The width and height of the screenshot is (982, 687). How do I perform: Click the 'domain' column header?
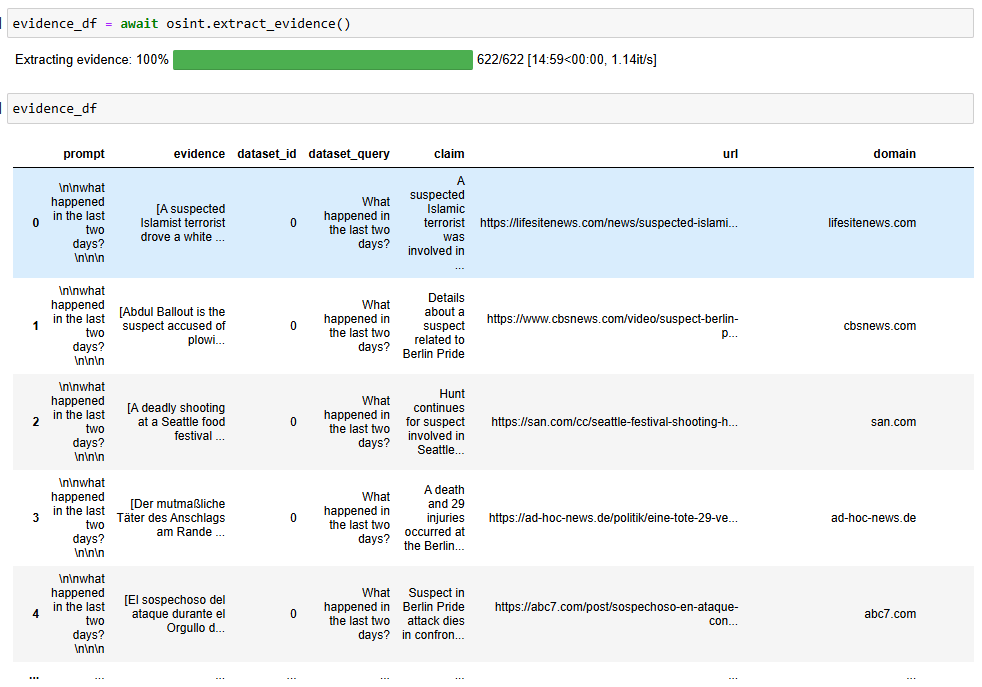click(x=894, y=154)
